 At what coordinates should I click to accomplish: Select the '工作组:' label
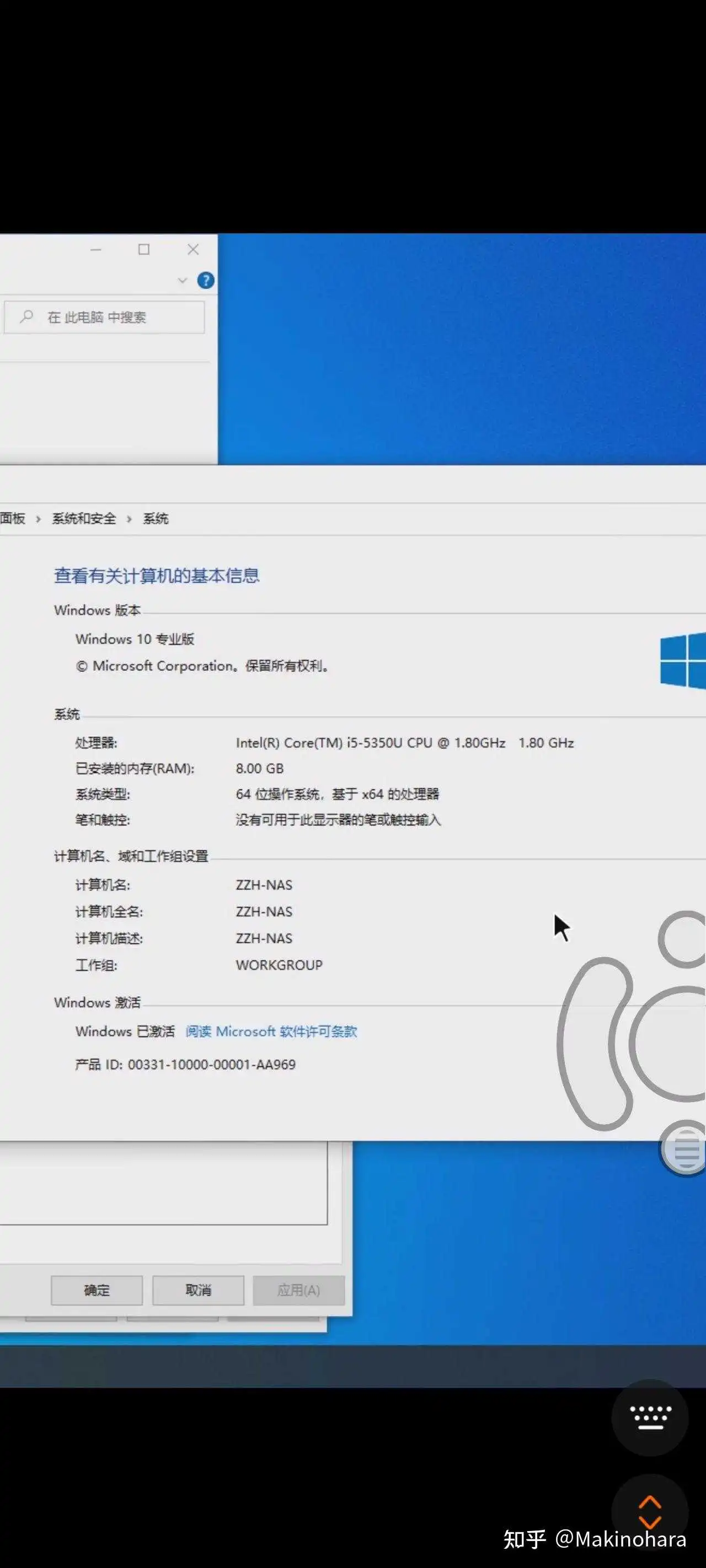(96, 965)
